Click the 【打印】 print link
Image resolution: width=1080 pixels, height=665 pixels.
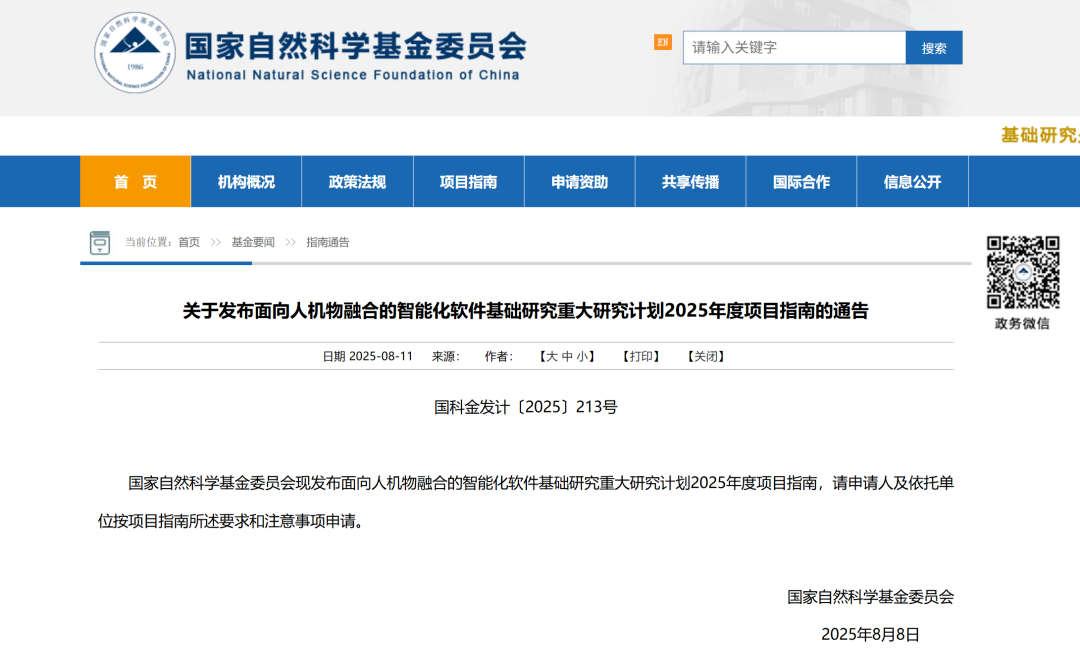coord(641,356)
